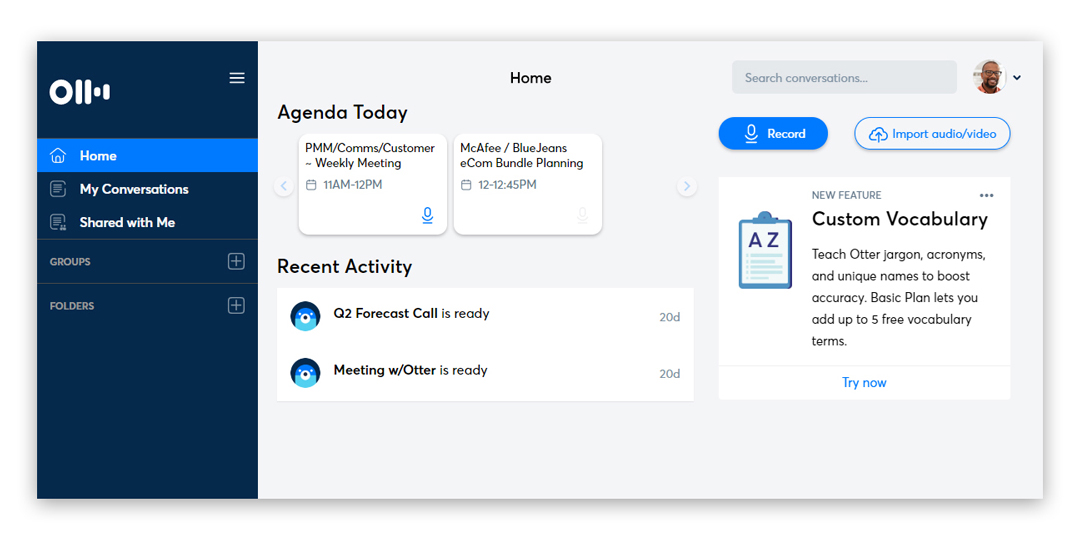
Task: Click the Recent Activity heading
Action: click(x=344, y=267)
